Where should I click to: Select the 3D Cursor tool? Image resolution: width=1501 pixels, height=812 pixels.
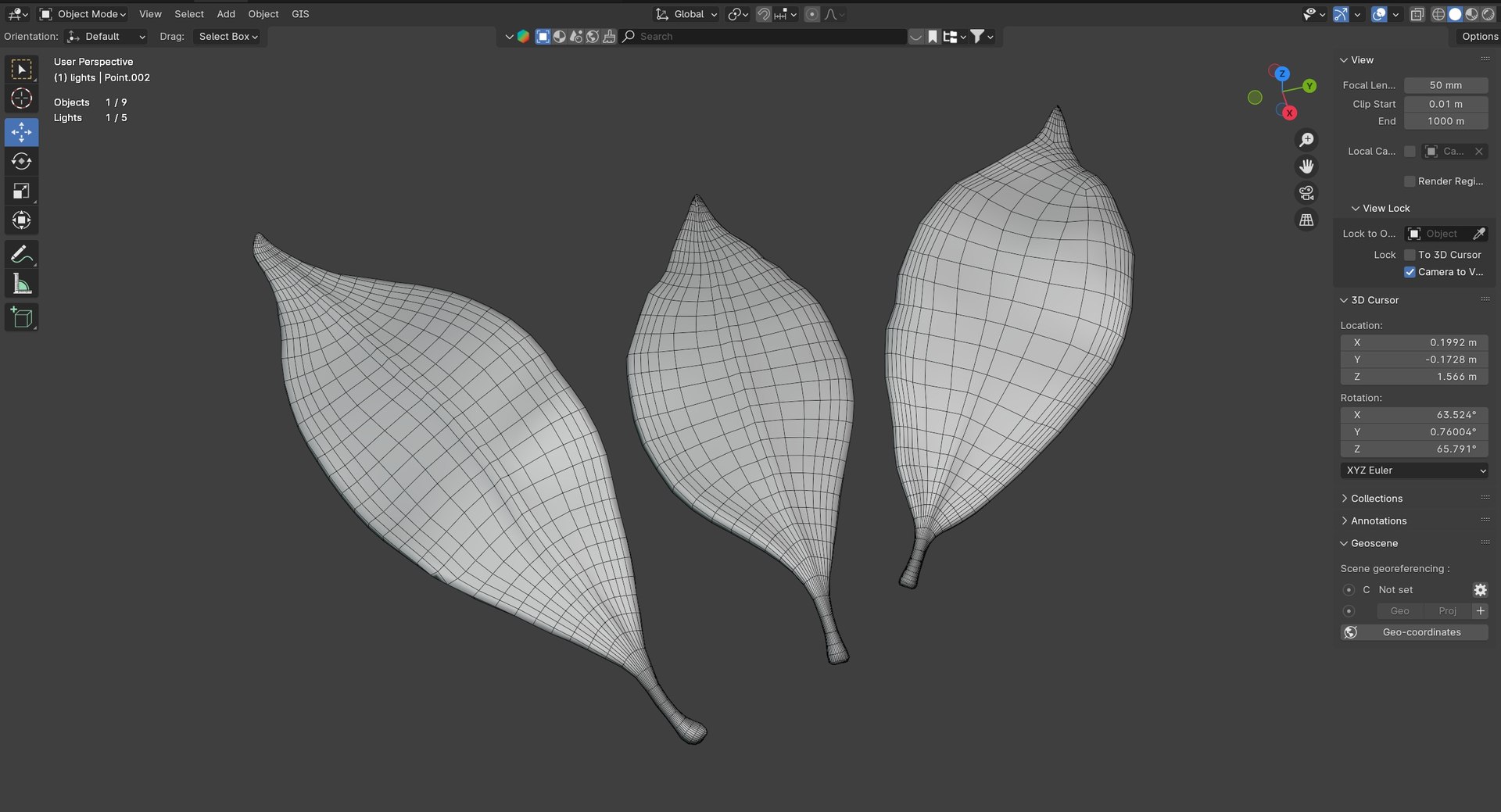pos(21,98)
